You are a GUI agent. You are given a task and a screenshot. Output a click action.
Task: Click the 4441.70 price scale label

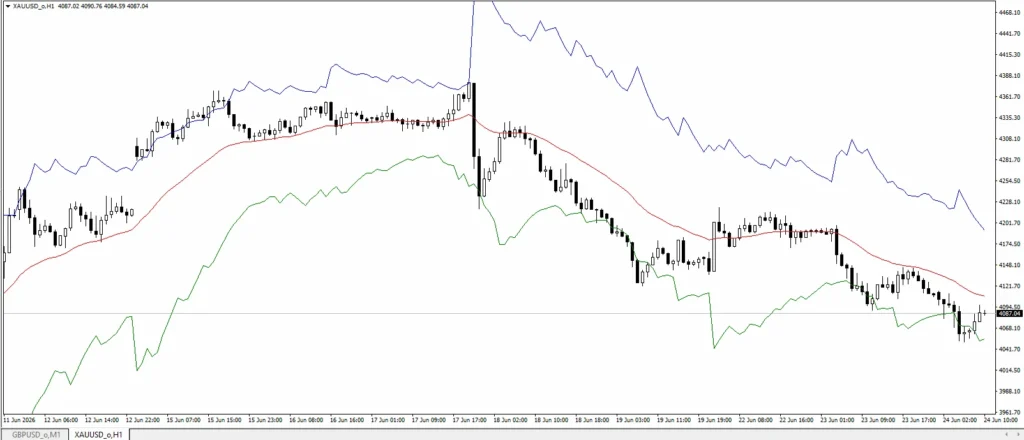(x=1010, y=33)
